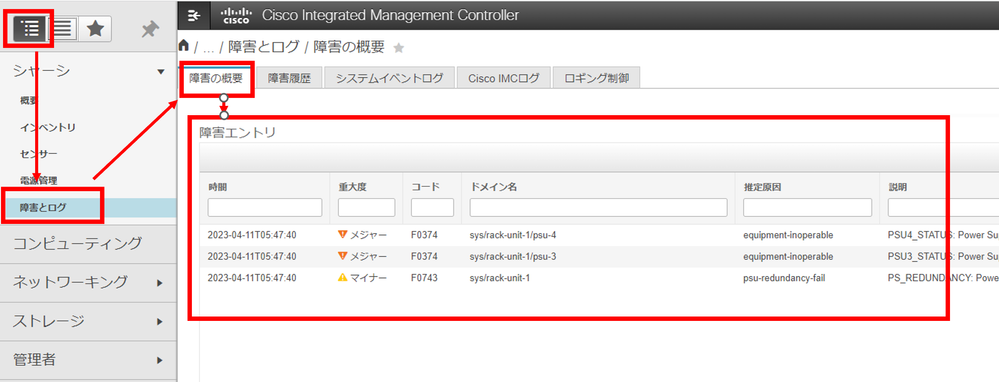Toggle the navigation menu button in header
The width and height of the screenshot is (999, 382).
[193, 15]
